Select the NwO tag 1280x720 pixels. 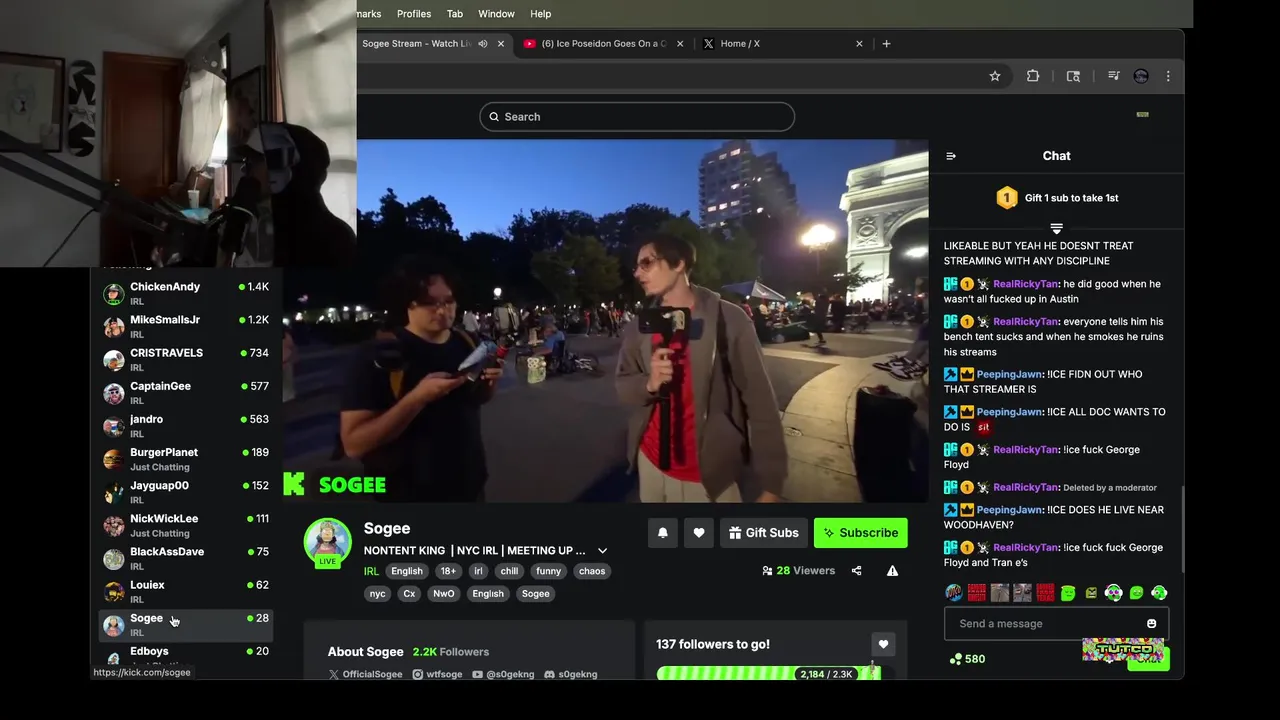click(444, 594)
